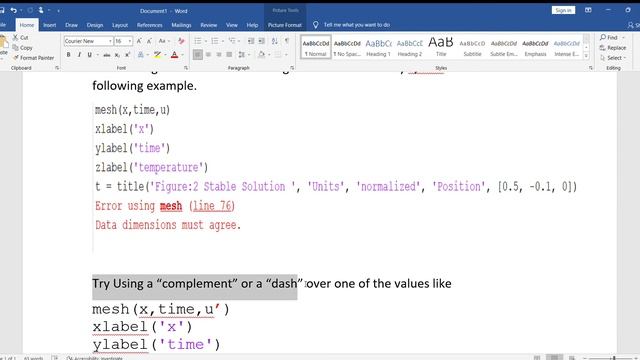The width and height of the screenshot is (640, 360).
Task: Apply the No Spacing style
Action: click(x=347, y=47)
